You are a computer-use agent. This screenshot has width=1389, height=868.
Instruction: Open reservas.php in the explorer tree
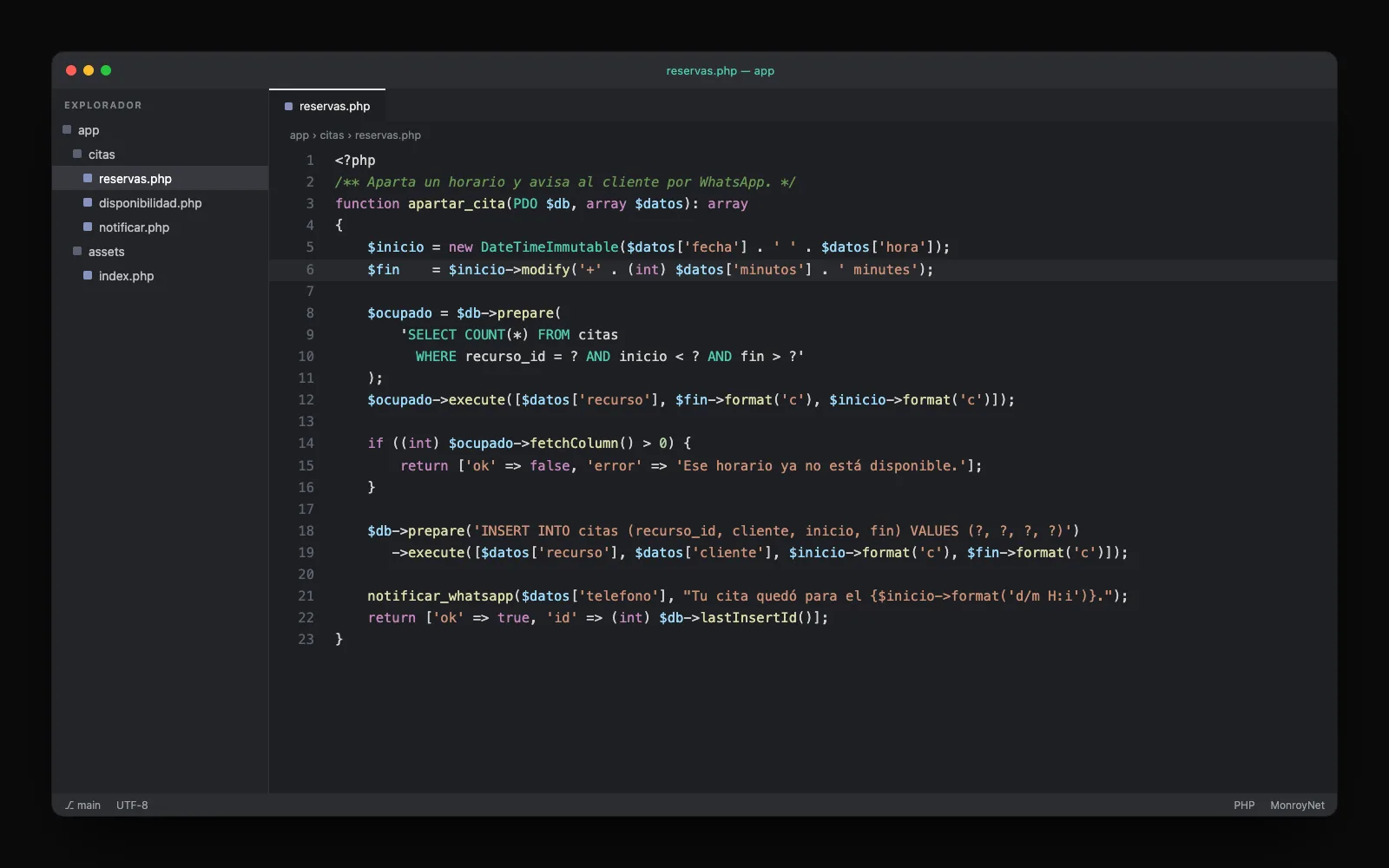161,179
